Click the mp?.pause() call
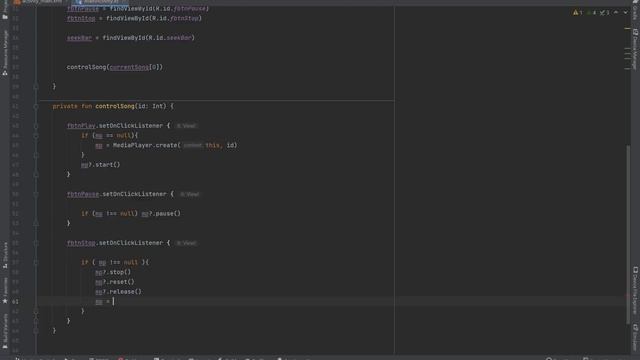The width and height of the screenshot is (640, 360). pos(161,213)
